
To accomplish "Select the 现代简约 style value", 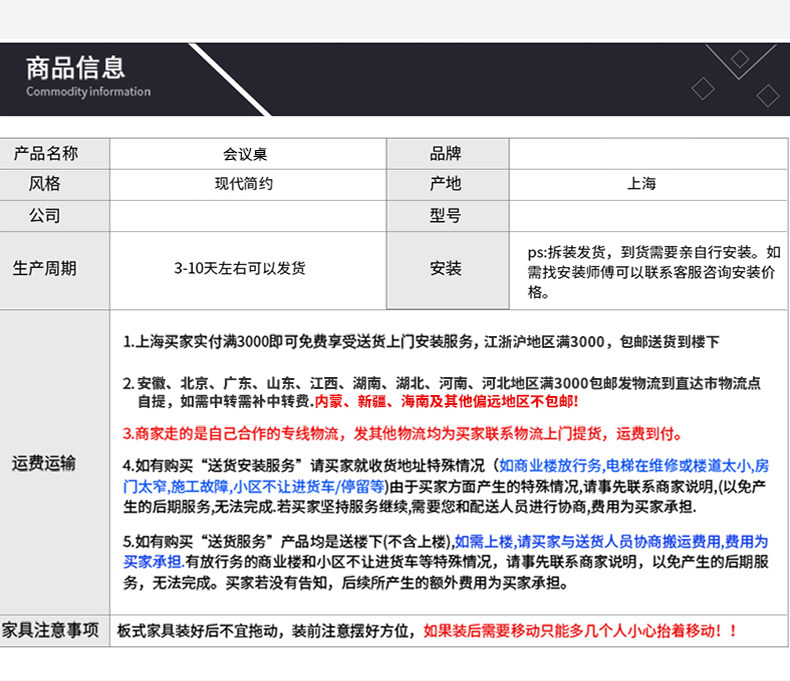I will (x=244, y=184).
